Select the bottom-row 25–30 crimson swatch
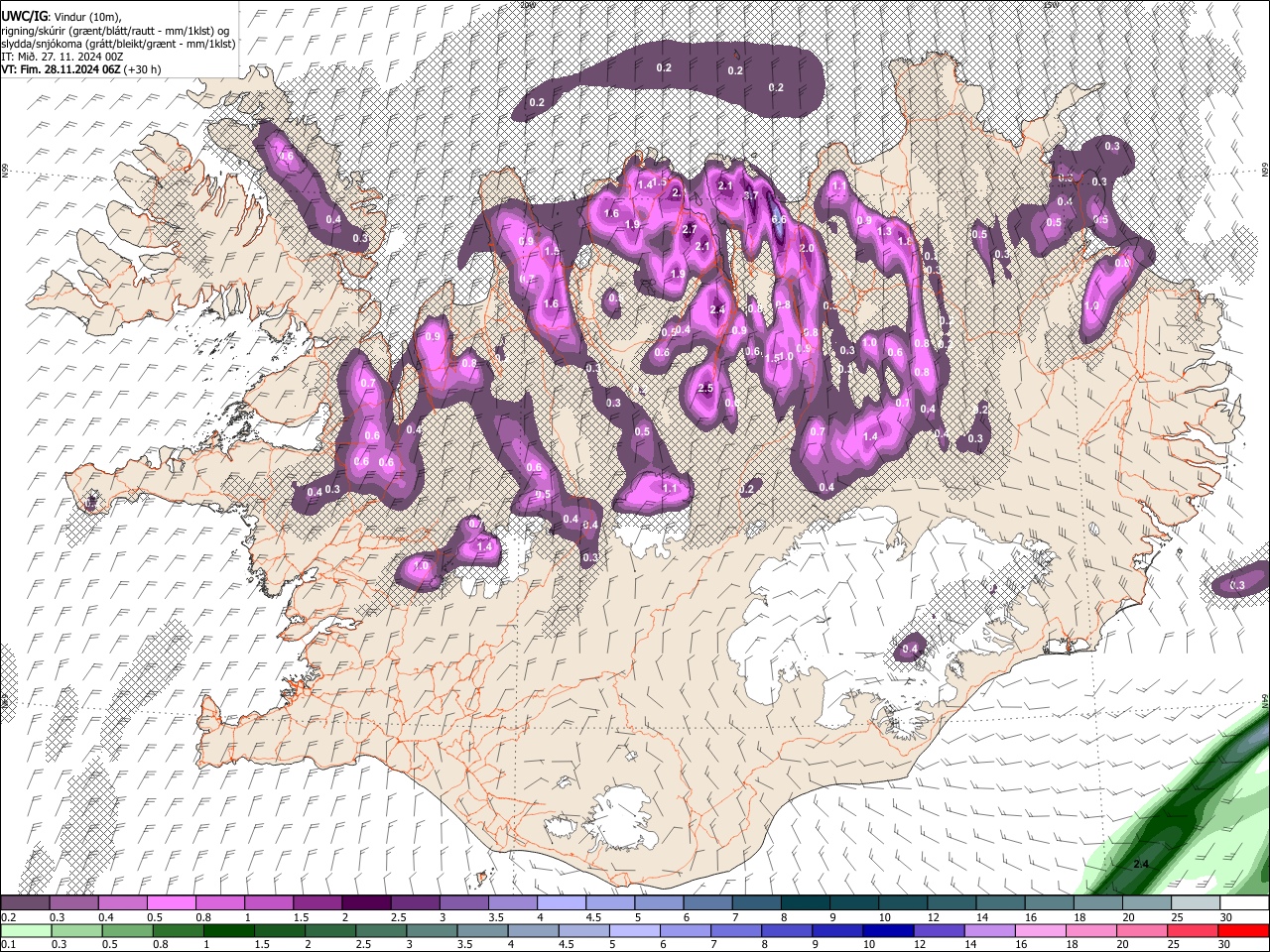The image size is (1270, 952). [x=1194, y=930]
